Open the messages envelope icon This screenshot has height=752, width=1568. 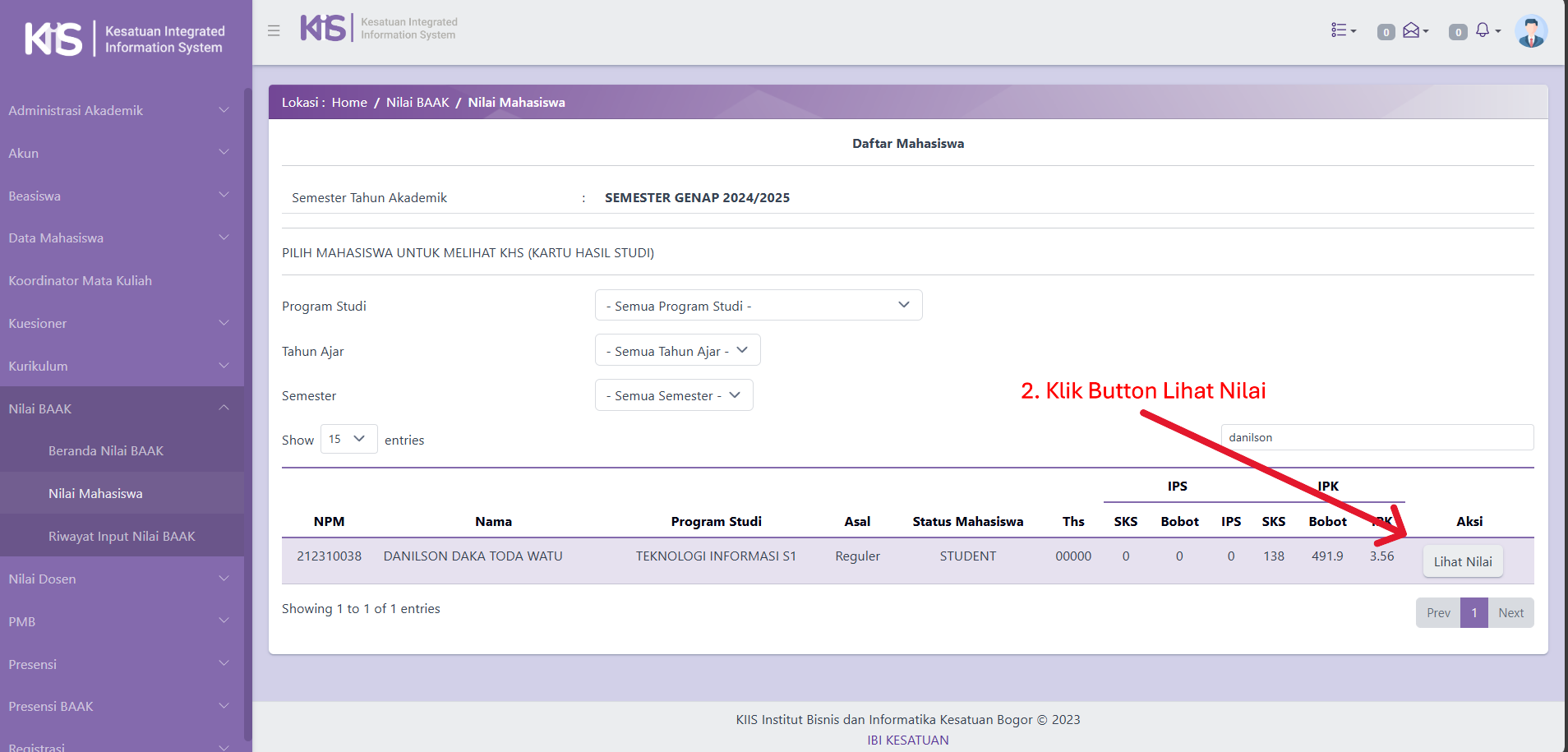click(x=1414, y=31)
